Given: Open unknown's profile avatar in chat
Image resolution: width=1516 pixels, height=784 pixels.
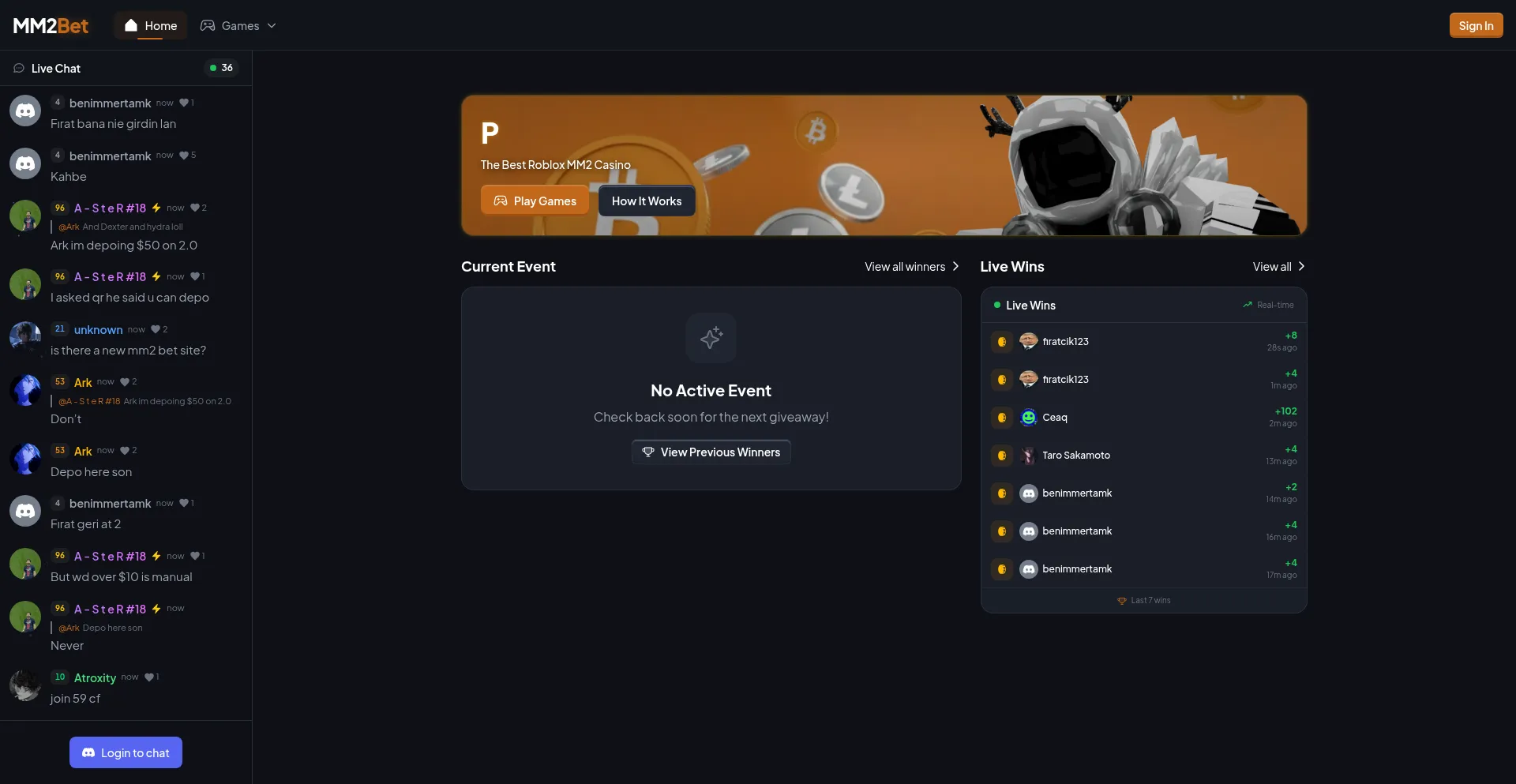Looking at the screenshot, I should [x=25, y=337].
